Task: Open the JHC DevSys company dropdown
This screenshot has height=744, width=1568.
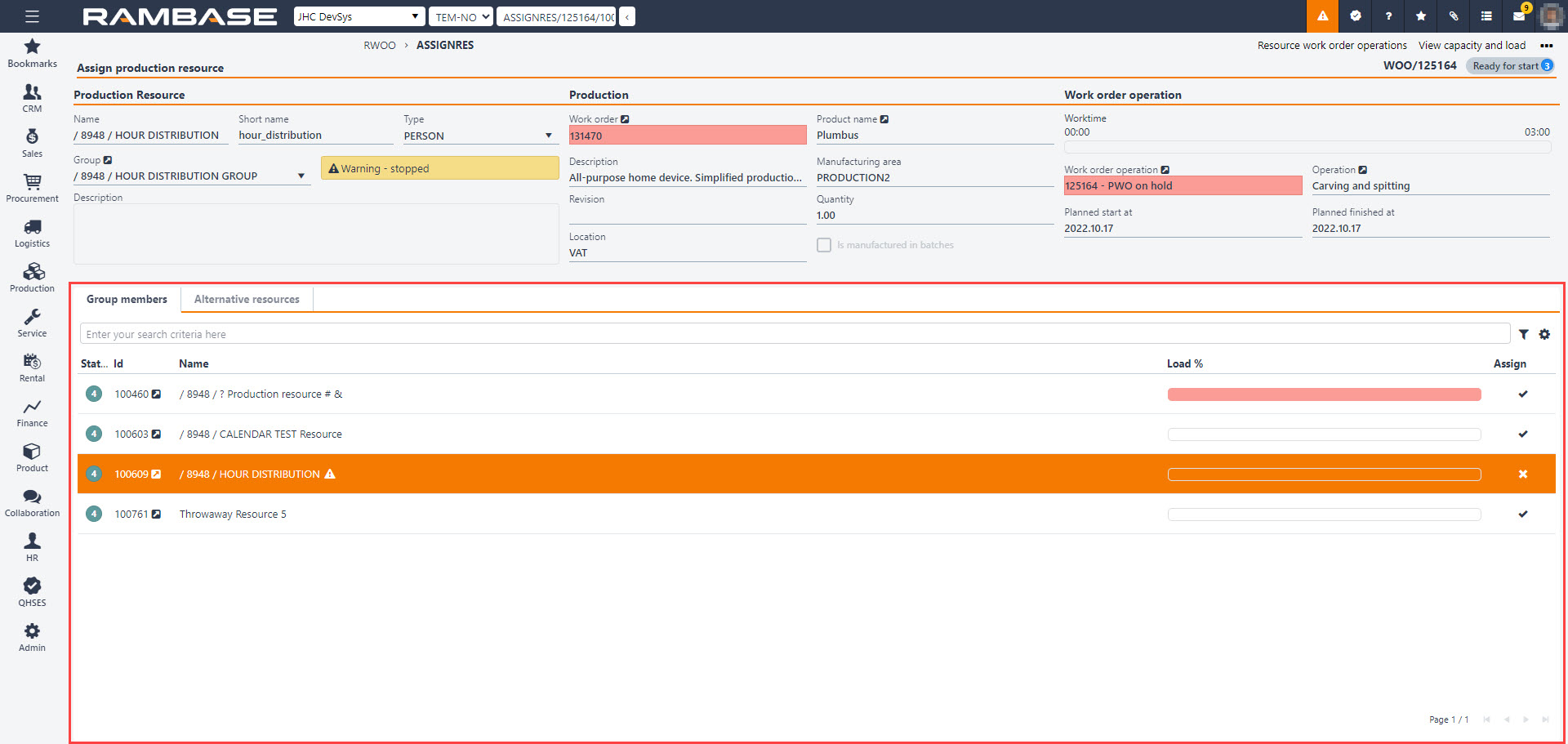Action: coord(359,16)
